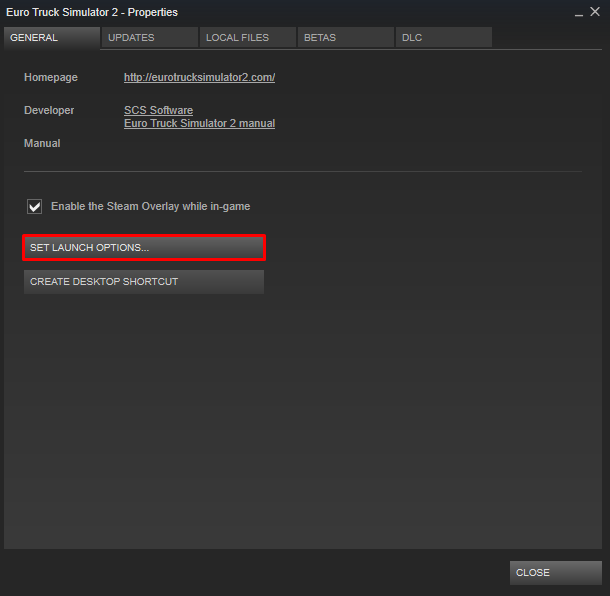
Task: Switch to the General tab
Action: (52, 37)
